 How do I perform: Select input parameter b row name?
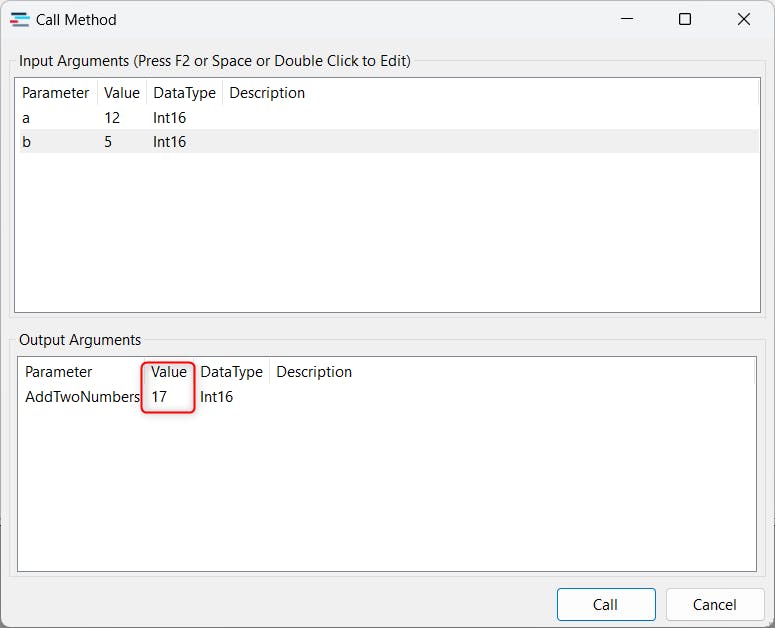[27, 142]
